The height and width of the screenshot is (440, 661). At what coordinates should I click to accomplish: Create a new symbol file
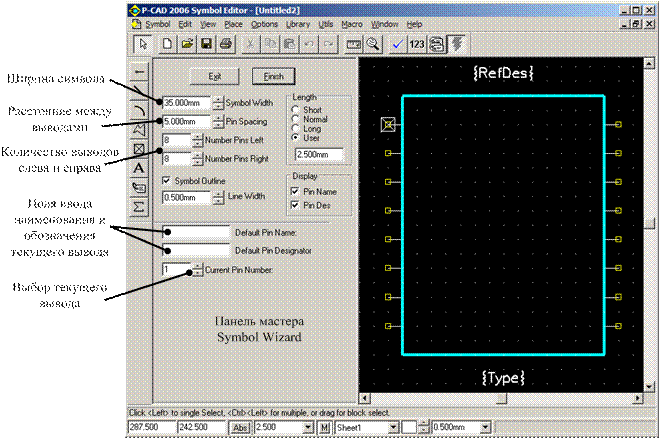[x=167, y=44]
